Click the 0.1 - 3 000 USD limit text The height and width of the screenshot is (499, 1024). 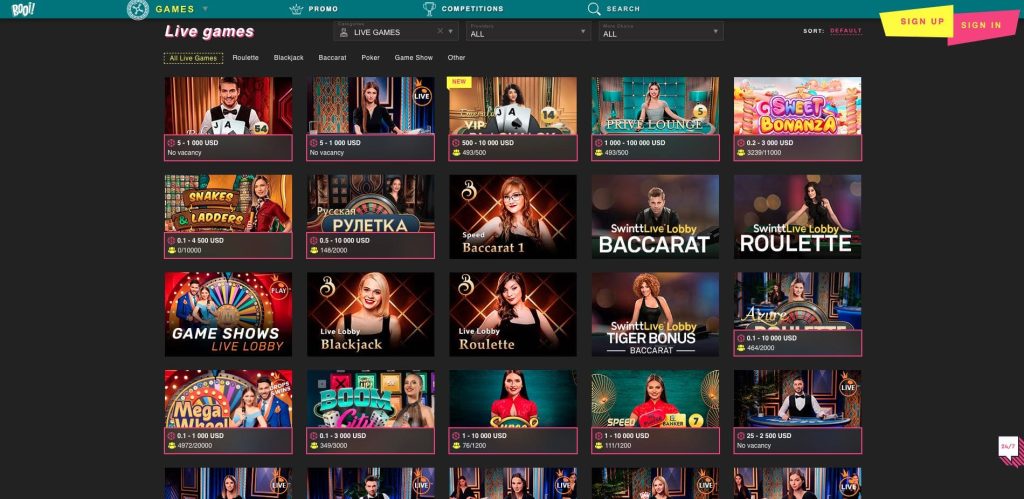pyautogui.click(x=343, y=436)
